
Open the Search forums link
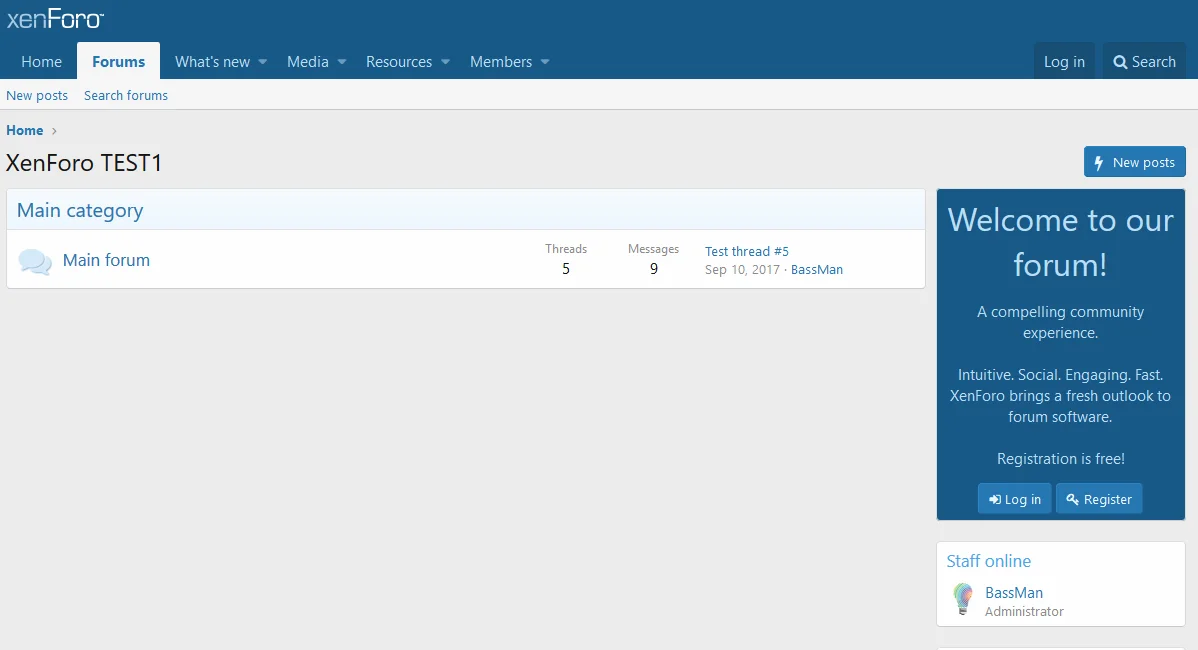126,96
